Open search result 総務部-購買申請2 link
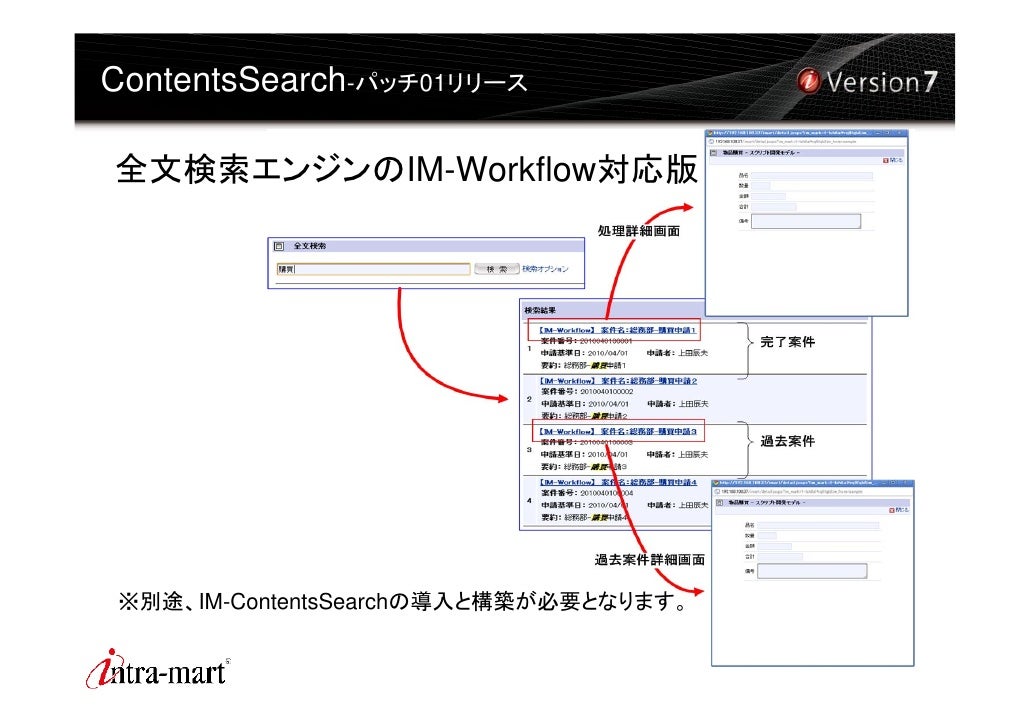 click(617, 380)
